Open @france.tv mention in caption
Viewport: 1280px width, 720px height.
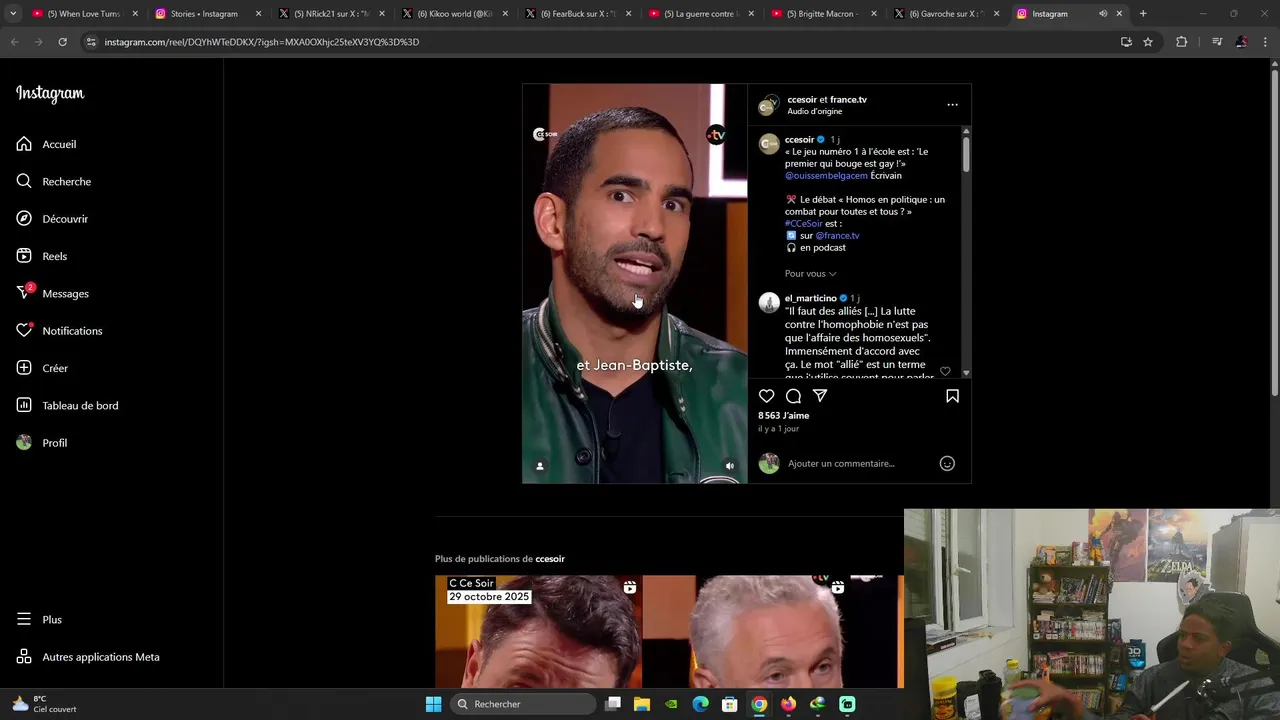[x=837, y=236]
